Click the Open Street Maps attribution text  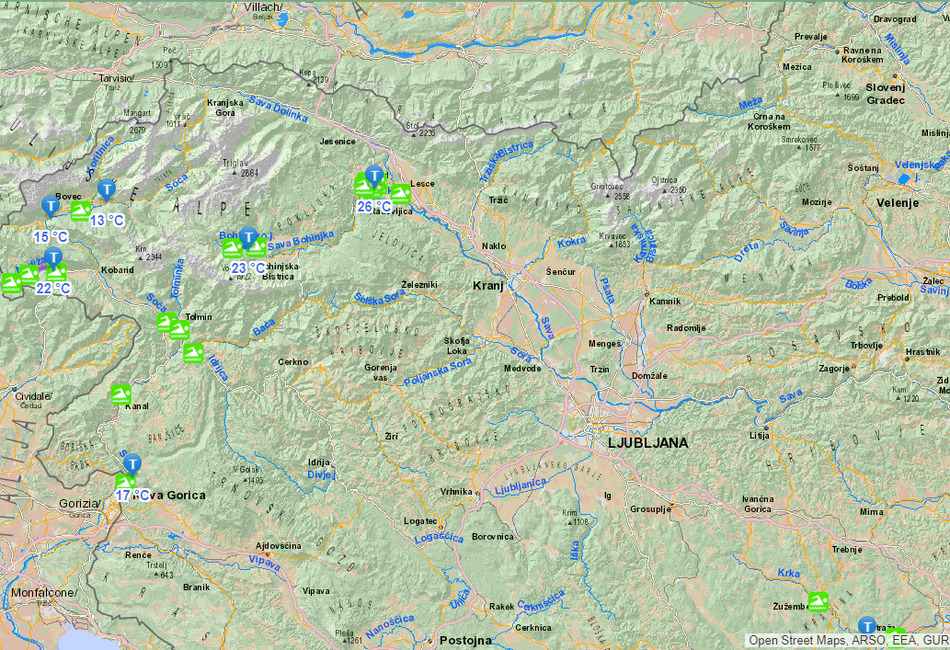(798, 640)
